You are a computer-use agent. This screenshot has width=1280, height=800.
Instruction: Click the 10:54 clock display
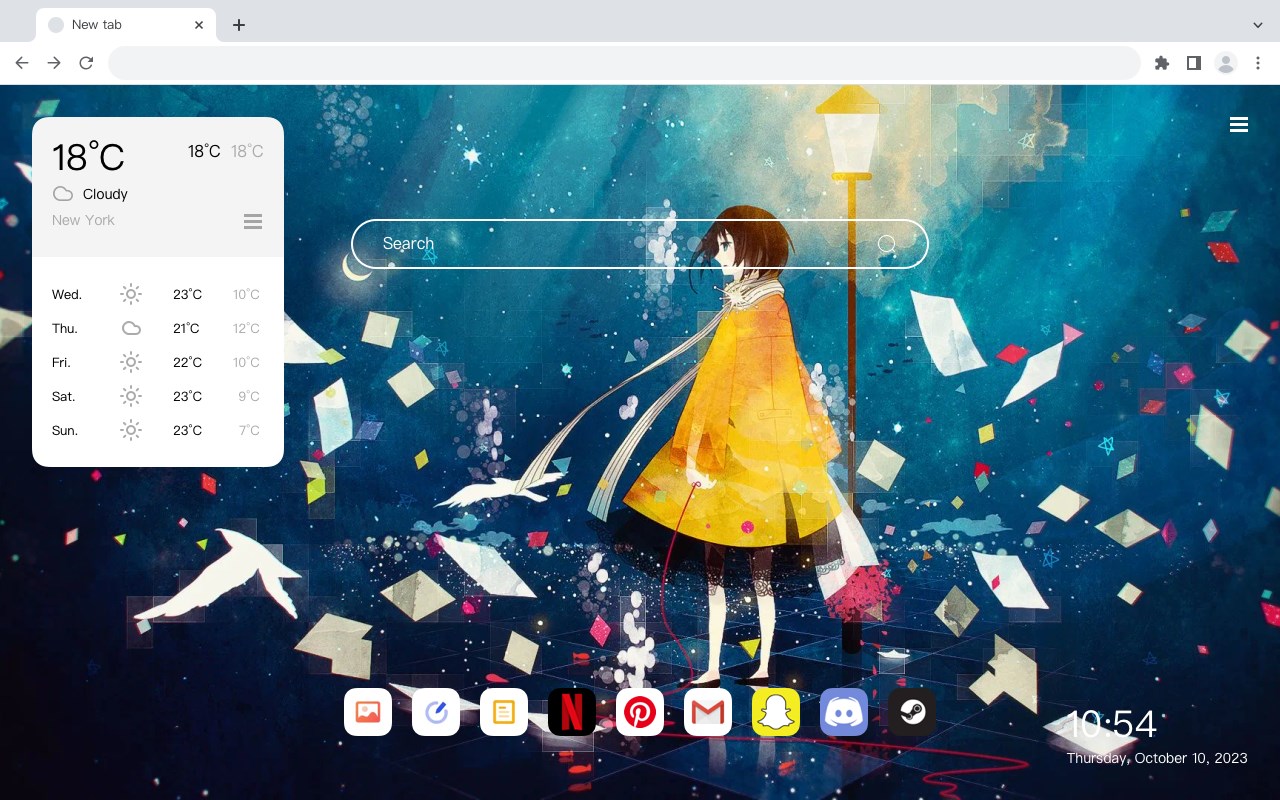1113,724
